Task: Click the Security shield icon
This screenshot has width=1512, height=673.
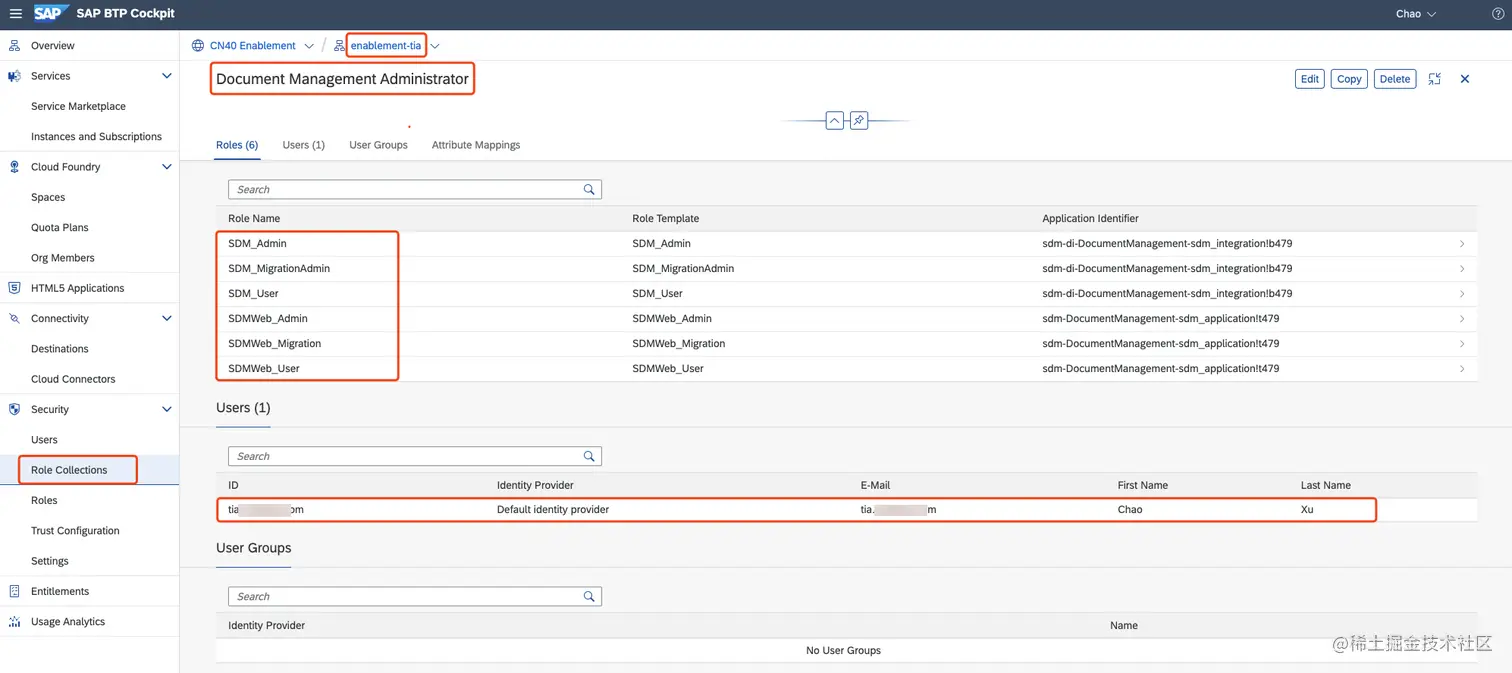Action: [x=14, y=409]
